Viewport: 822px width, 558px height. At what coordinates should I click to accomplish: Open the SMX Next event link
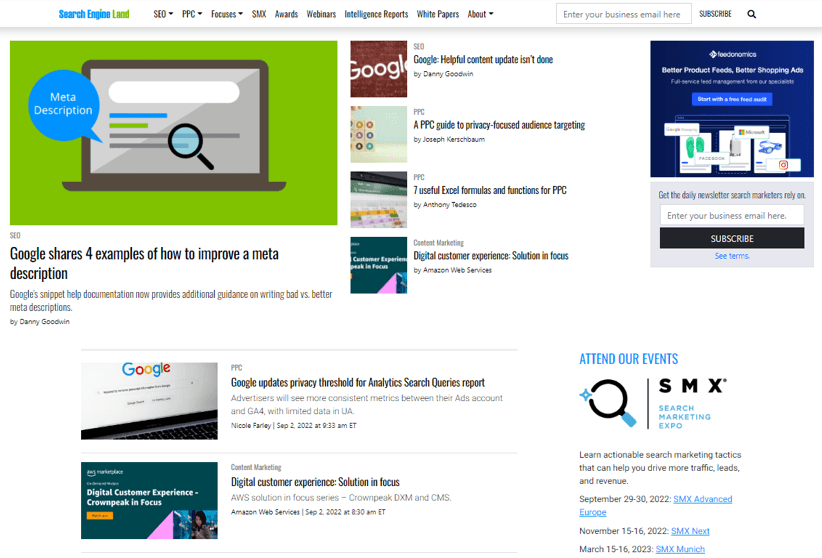[x=690, y=531]
